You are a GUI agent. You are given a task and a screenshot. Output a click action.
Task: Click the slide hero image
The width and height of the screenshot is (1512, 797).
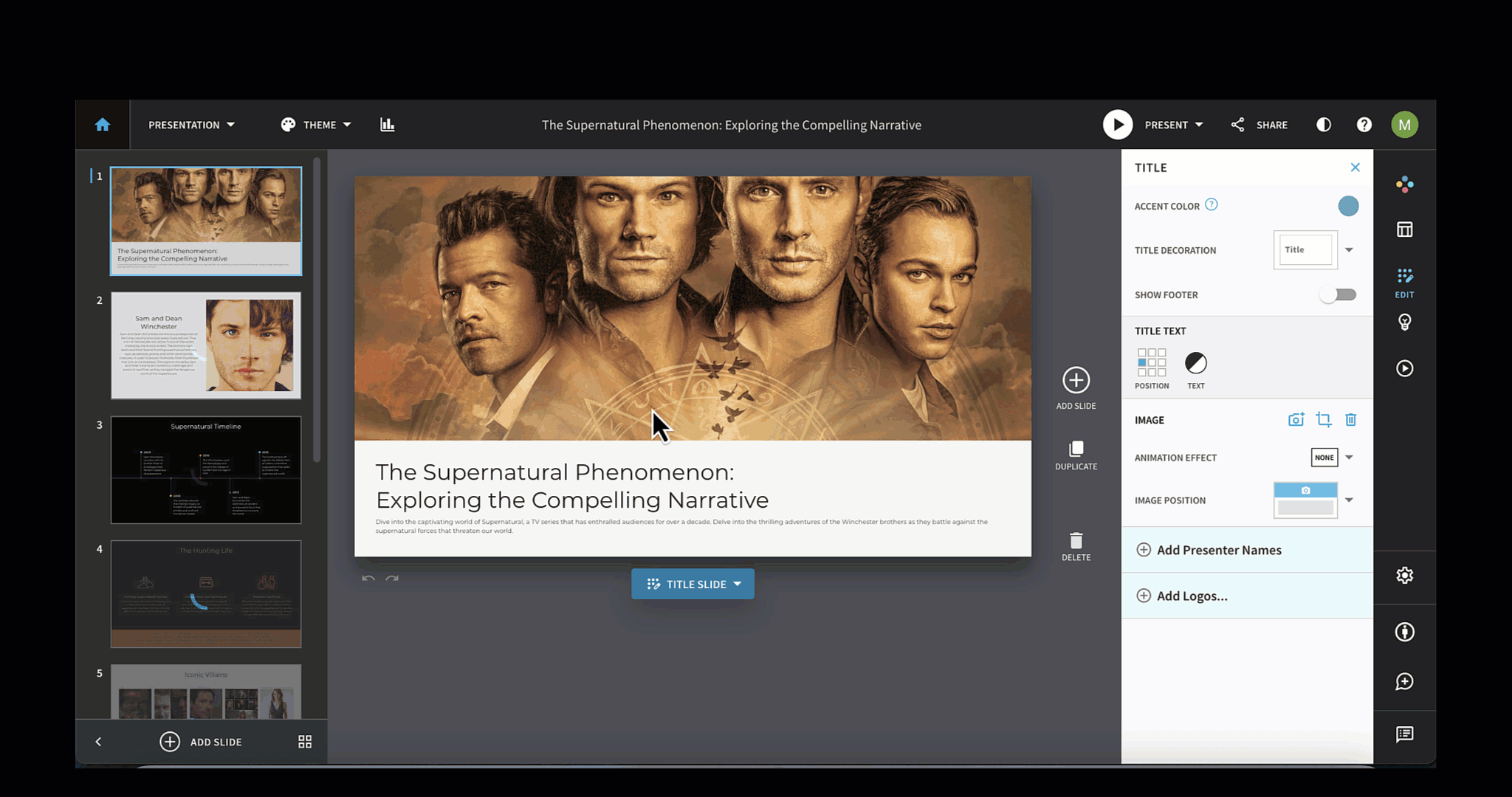(693, 308)
